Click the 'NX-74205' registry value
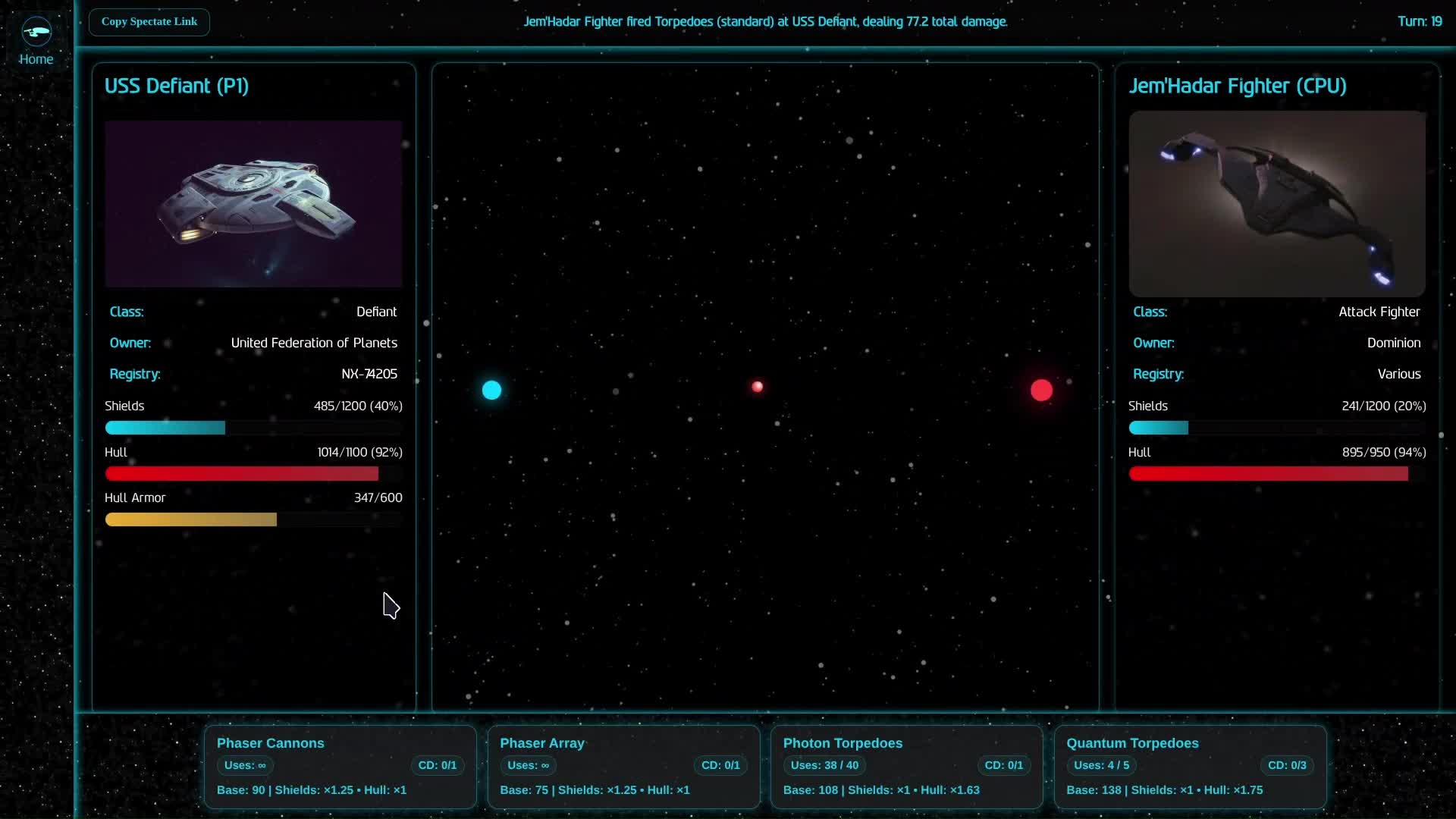This screenshot has height=819, width=1456. point(369,374)
